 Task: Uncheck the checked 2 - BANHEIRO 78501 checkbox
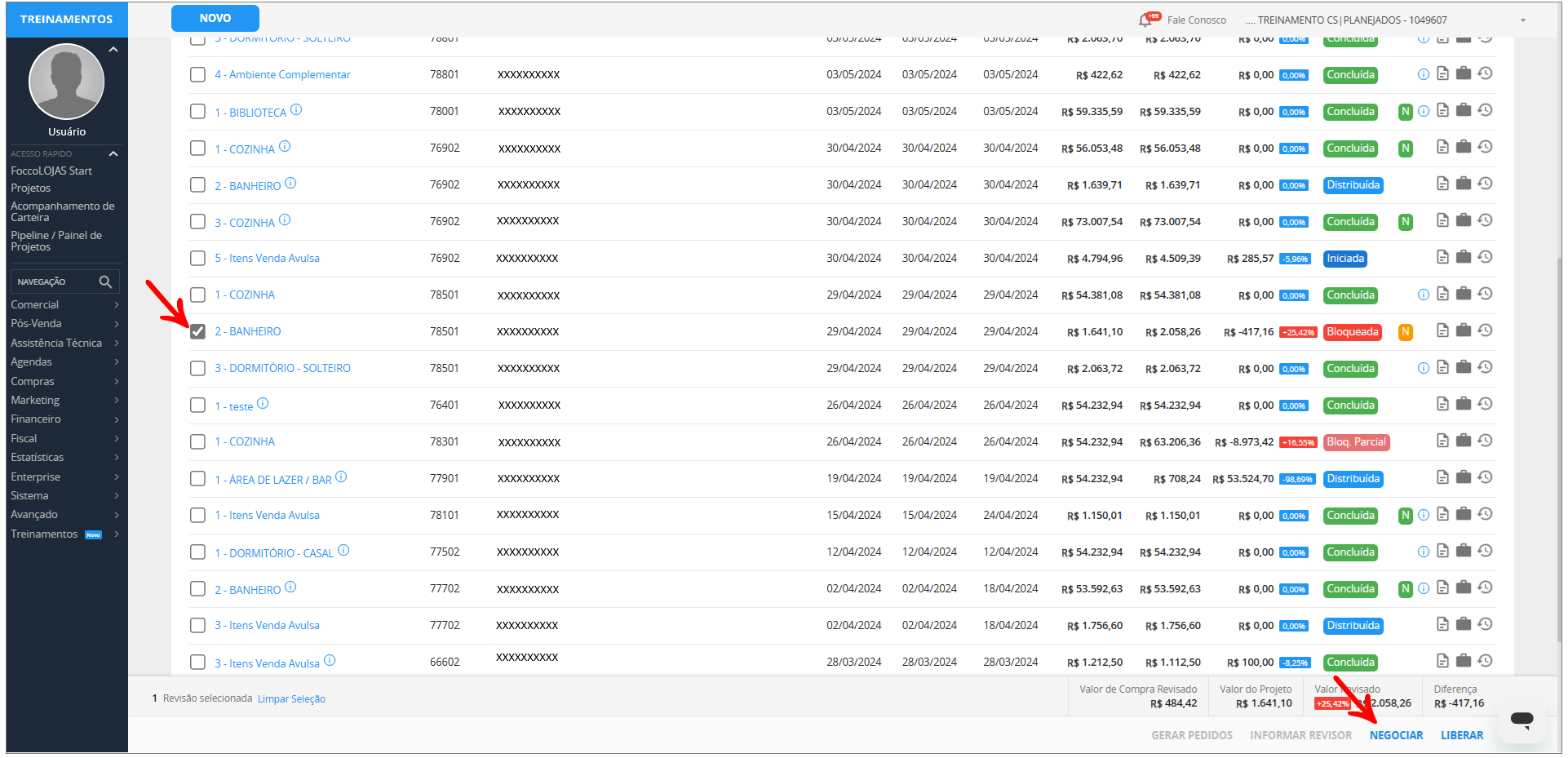coord(197,331)
